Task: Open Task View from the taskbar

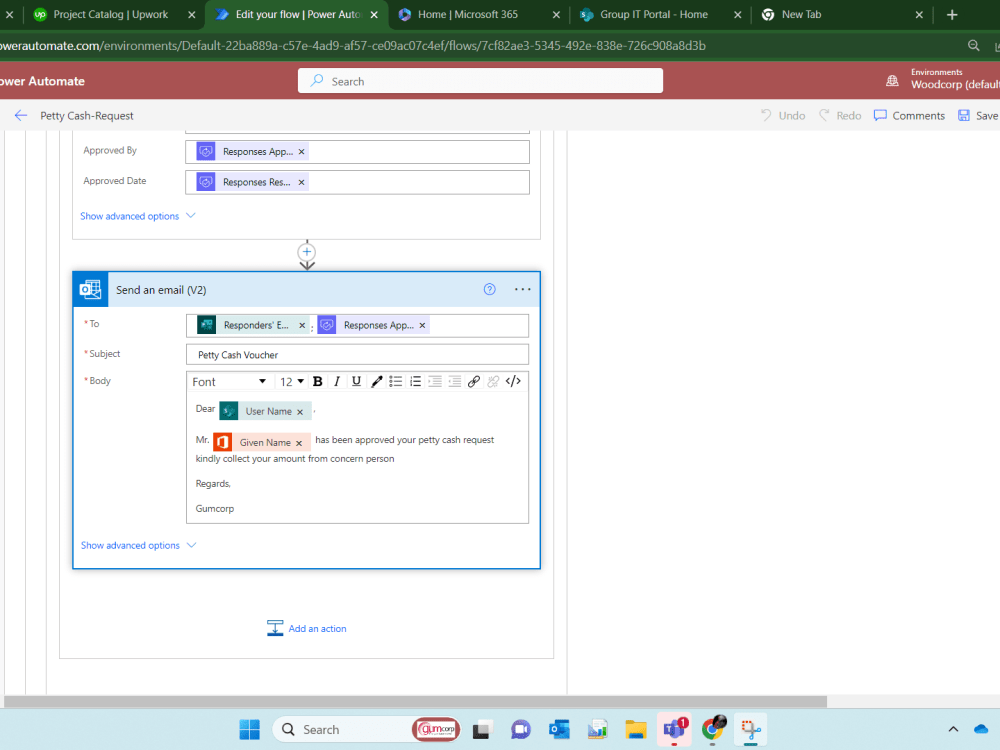Action: pyautogui.click(x=483, y=730)
